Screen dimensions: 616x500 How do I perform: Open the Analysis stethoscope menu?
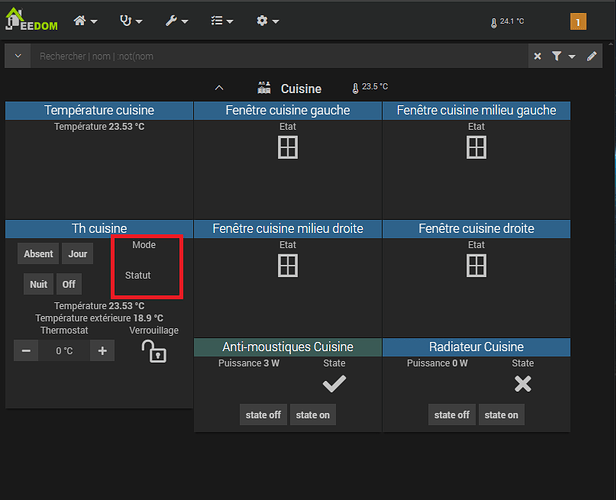(130, 20)
